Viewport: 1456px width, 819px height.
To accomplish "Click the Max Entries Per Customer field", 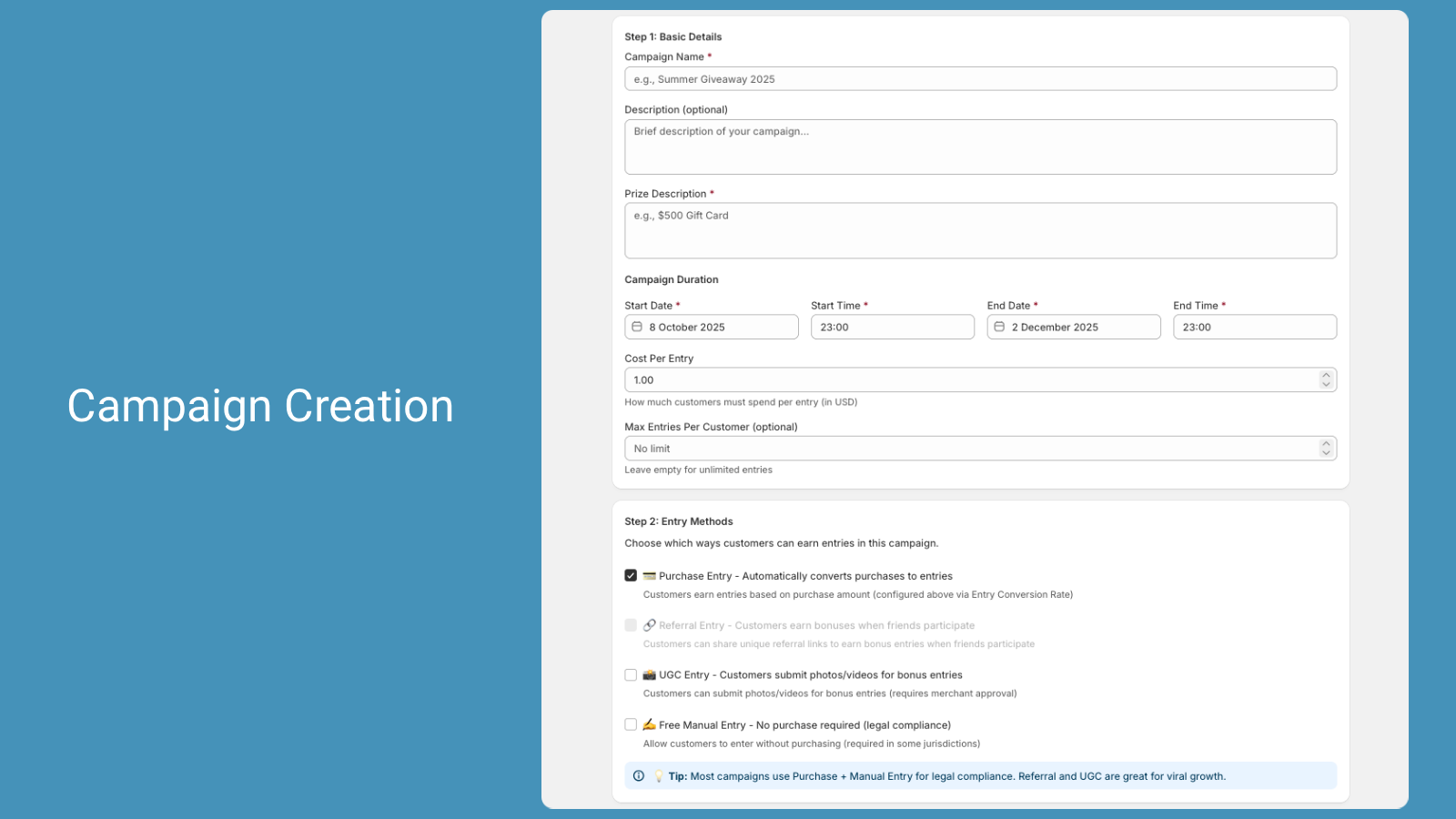I will pos(980,449).
